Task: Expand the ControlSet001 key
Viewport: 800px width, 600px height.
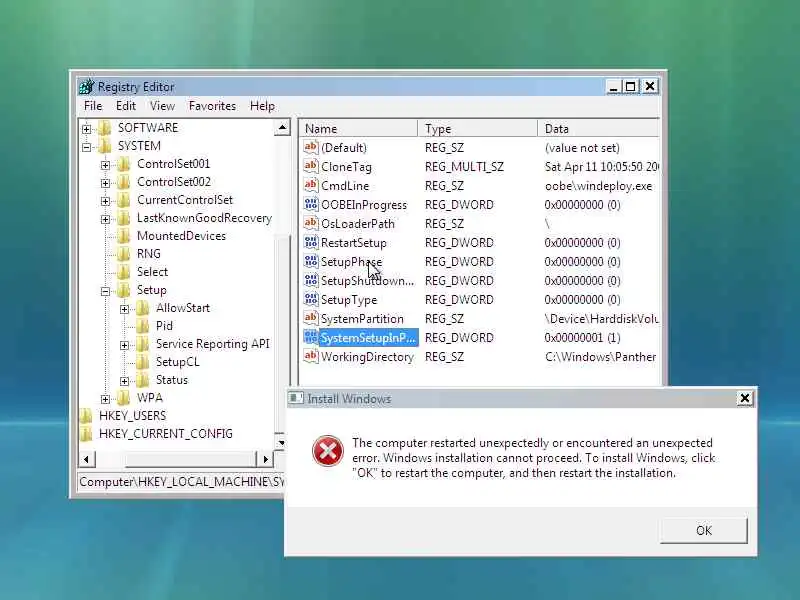Action: coord(106,165)
